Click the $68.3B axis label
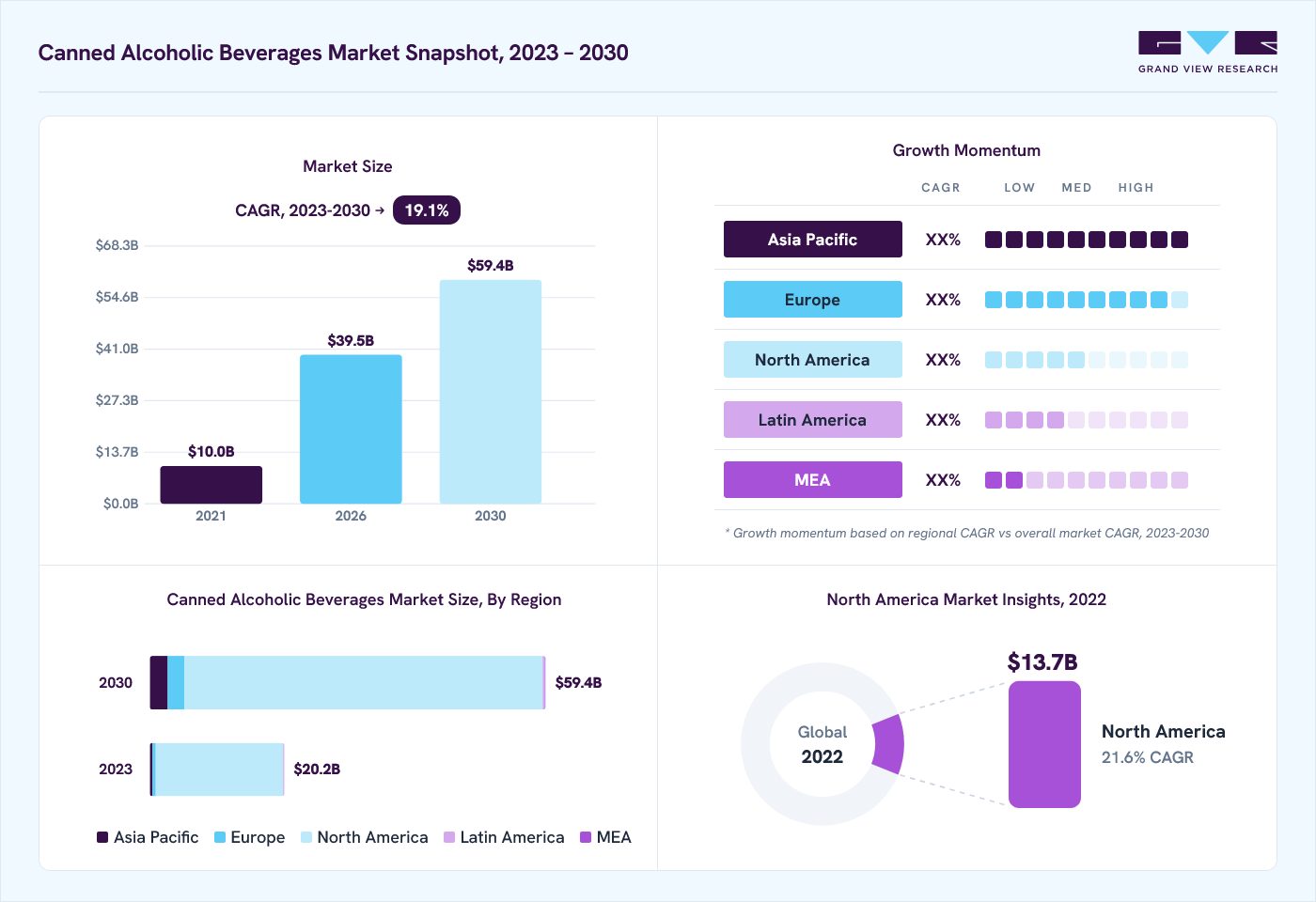1316x902 pixels. 117,245
